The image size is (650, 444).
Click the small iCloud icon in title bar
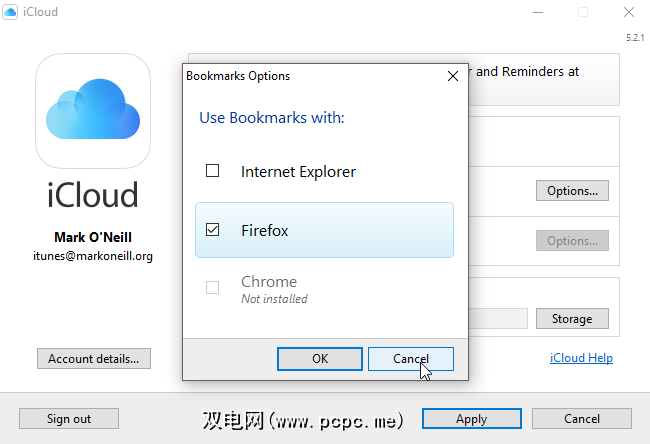click(x=11, y=12)
